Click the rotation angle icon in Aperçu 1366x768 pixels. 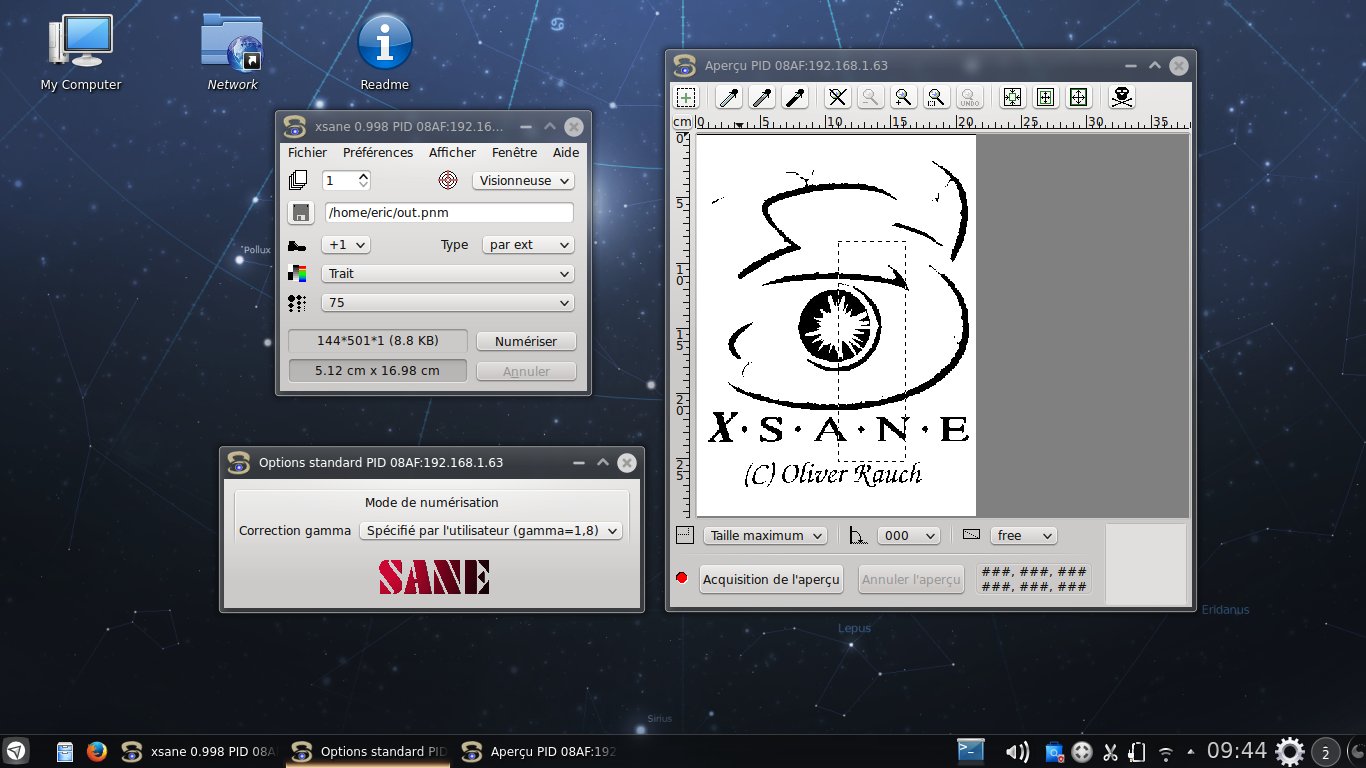click(x=858, y=535)
